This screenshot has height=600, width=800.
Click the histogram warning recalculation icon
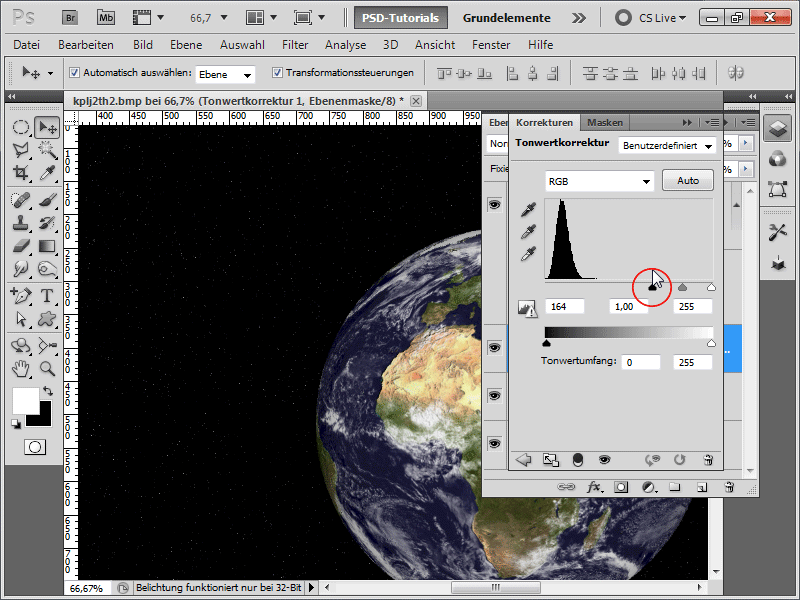[x=527, y=308]
